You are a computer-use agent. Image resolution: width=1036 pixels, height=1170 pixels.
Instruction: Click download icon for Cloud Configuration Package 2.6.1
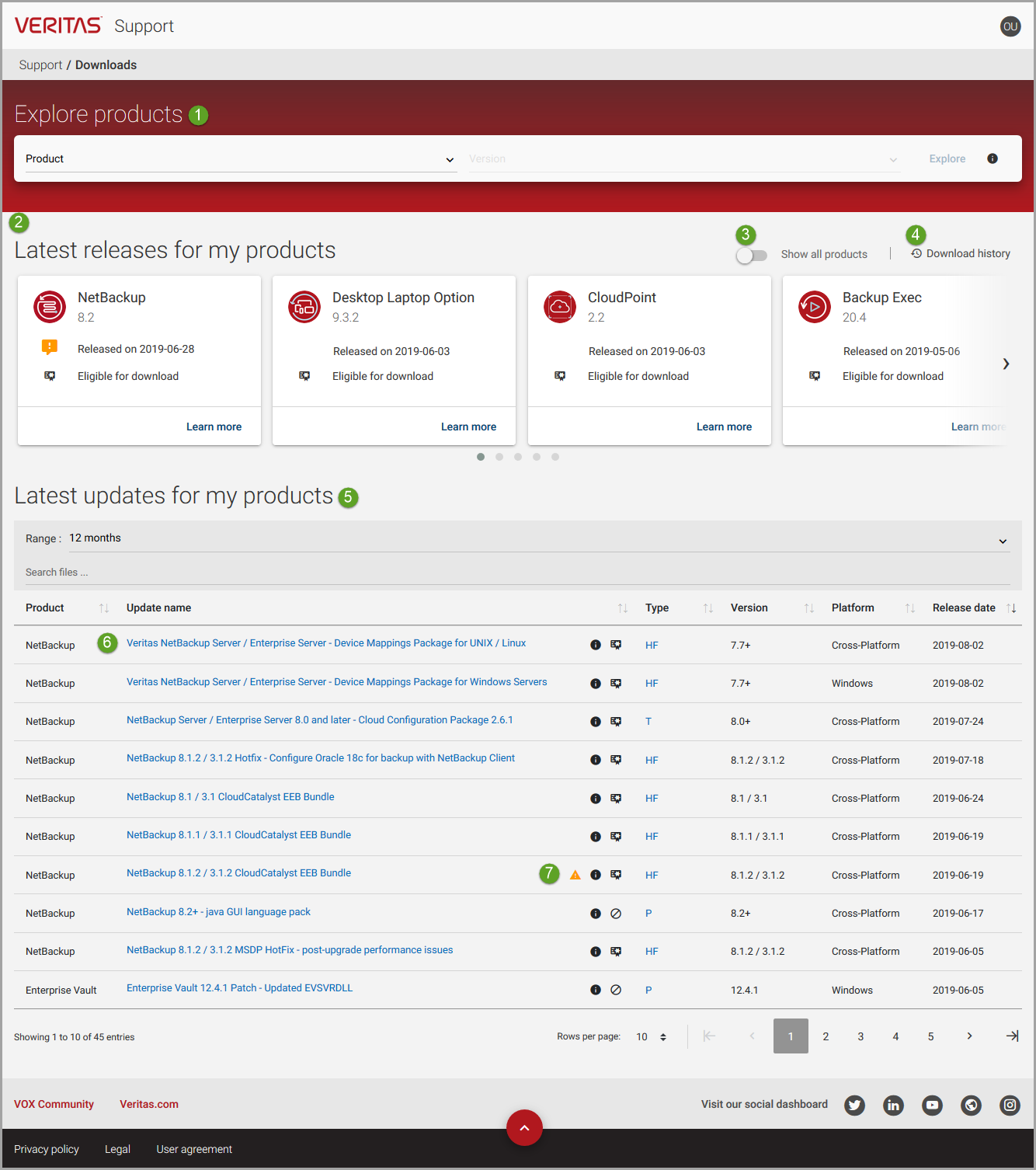point(616,722)
